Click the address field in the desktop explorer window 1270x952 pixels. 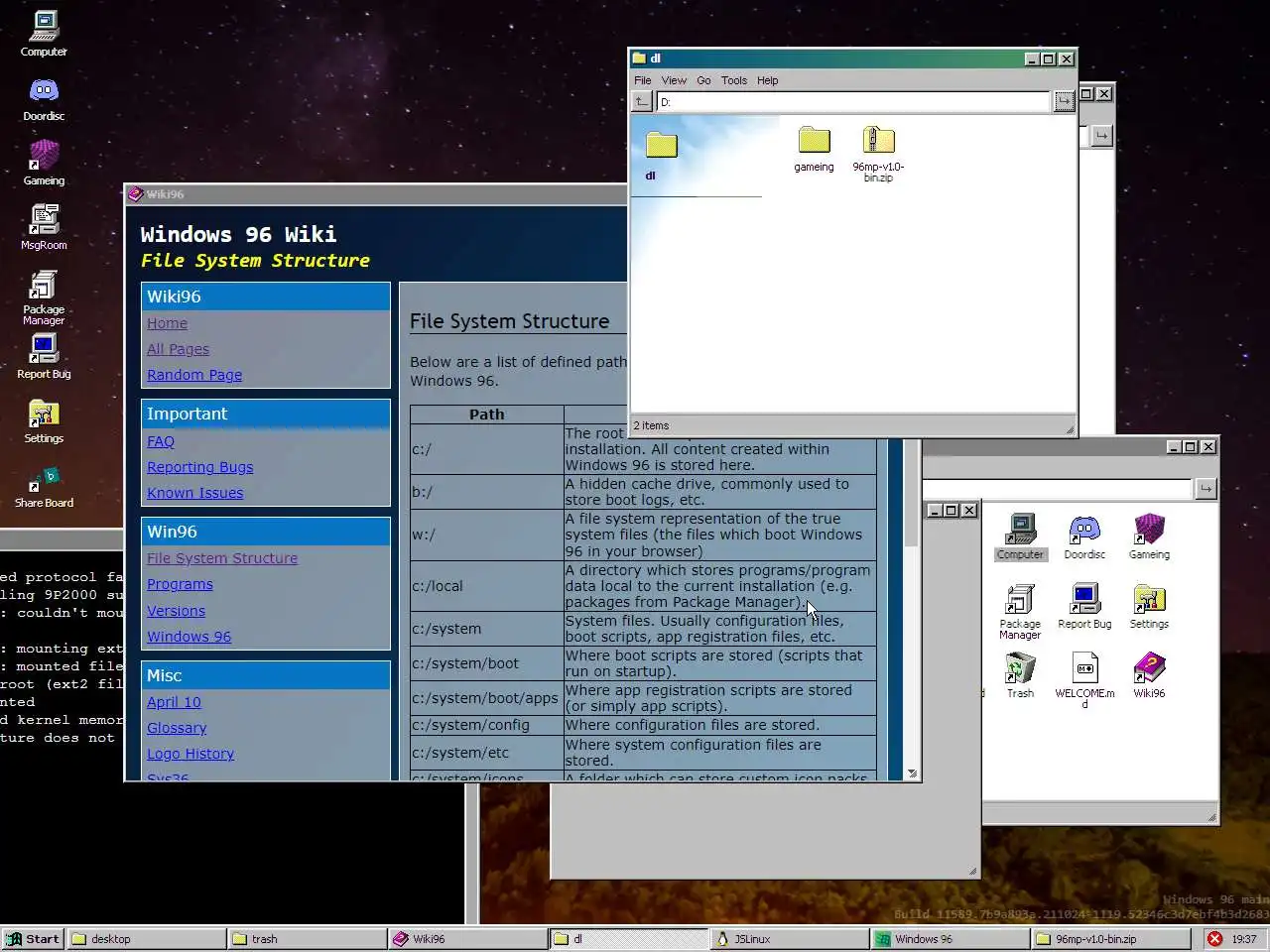(1056, 489)
